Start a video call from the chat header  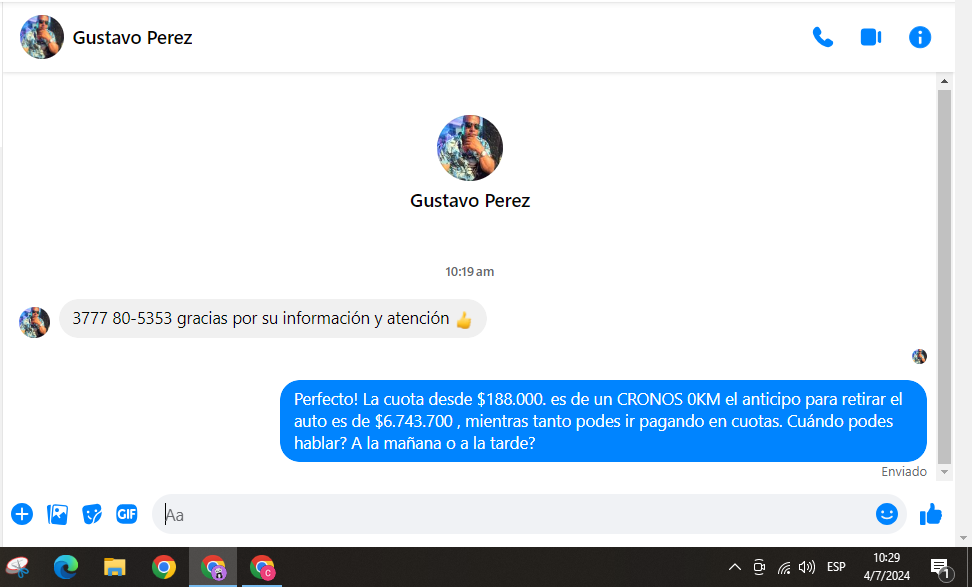click(x=870, y=38)
